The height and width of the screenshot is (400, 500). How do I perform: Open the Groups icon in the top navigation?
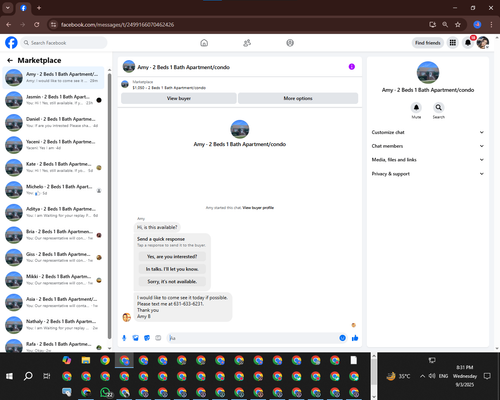[290, 43]
